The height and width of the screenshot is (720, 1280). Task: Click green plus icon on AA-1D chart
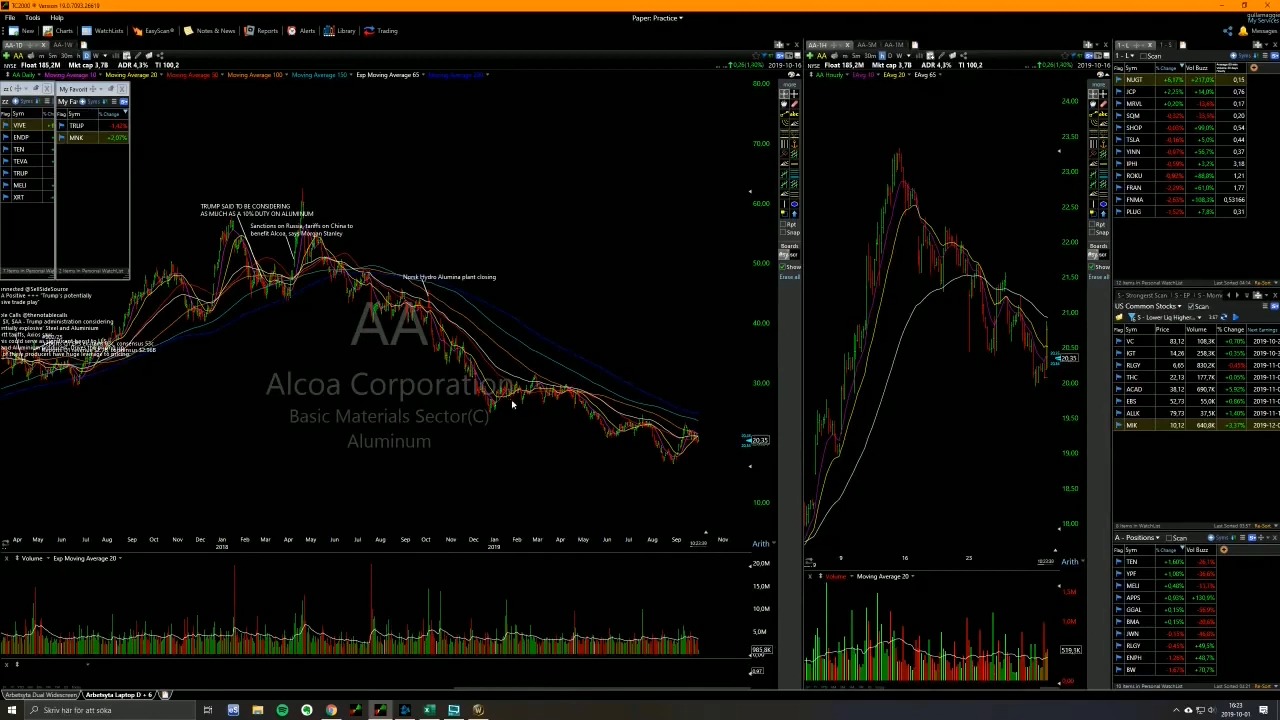(x=6, y=56)
